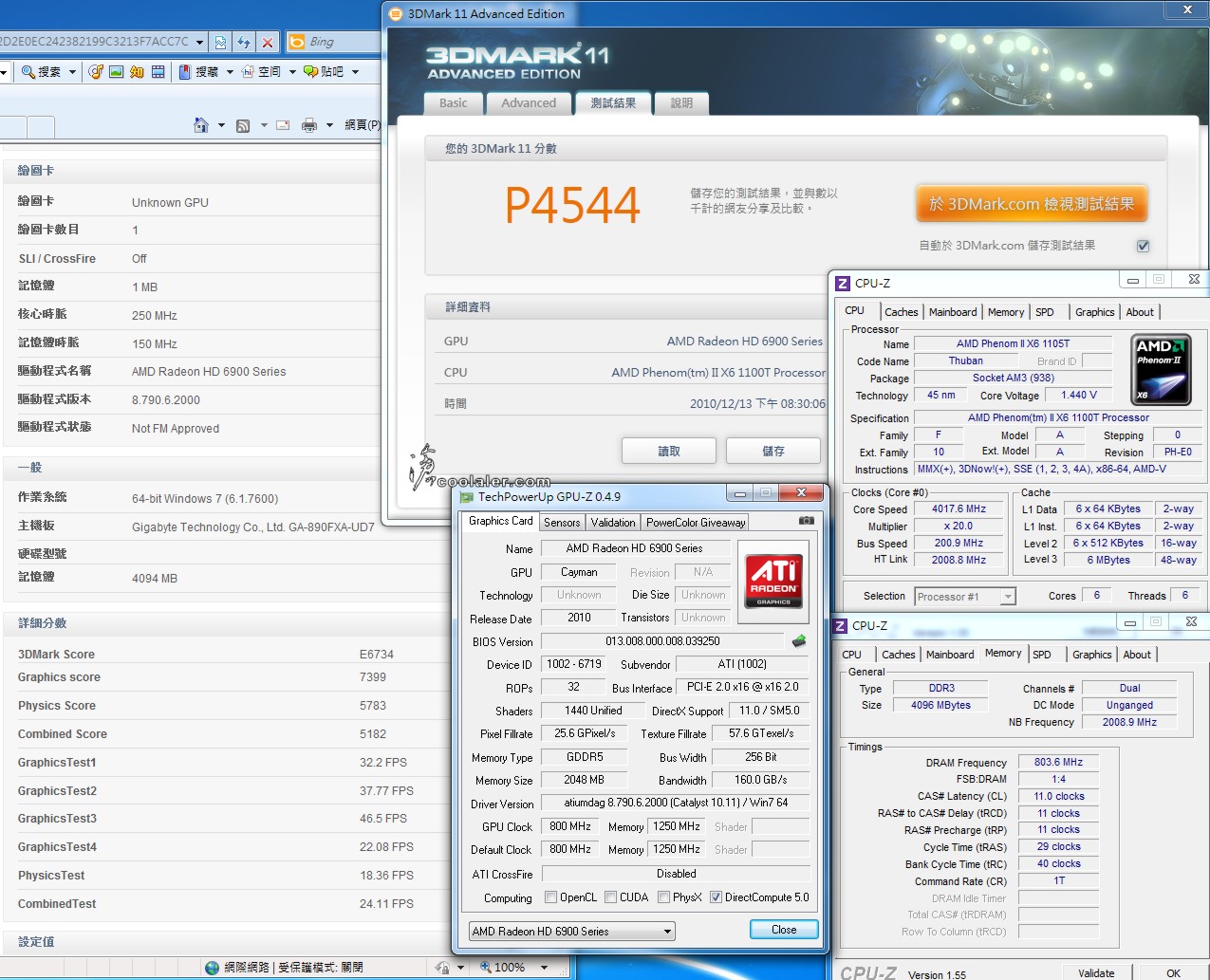Open the Home button dropdown arrow
The width and height of the screenshot is (1210, 980).
point(221,125)
